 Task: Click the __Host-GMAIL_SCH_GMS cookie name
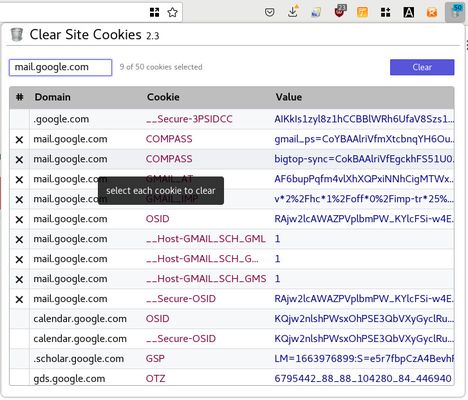(206, 279)
